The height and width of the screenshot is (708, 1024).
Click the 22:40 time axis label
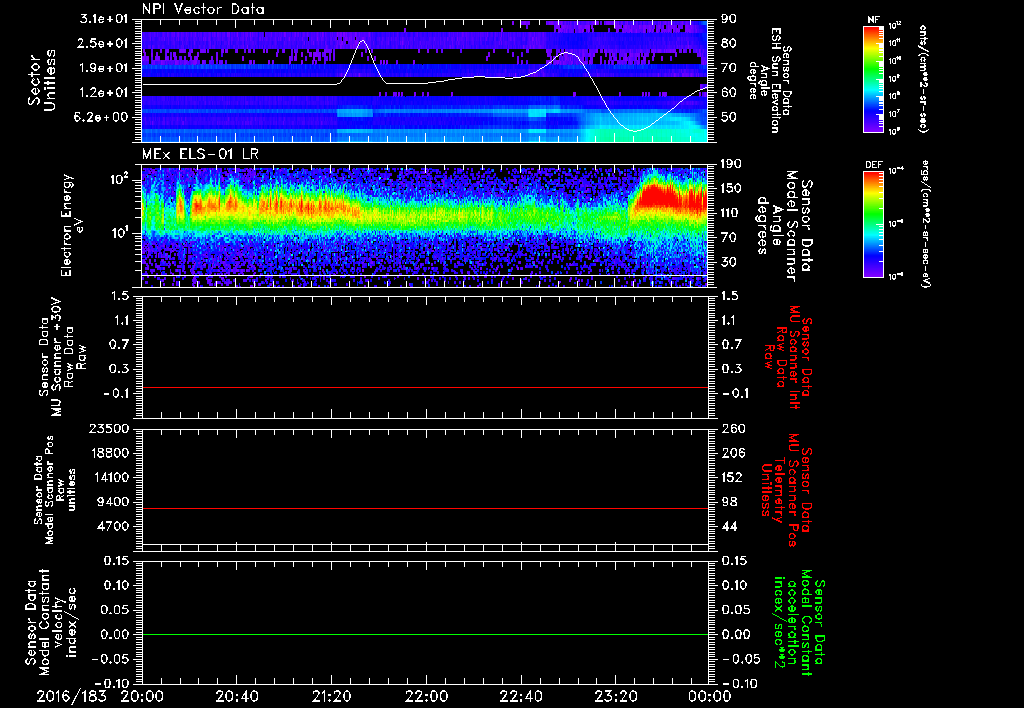[x=520, y=696]
